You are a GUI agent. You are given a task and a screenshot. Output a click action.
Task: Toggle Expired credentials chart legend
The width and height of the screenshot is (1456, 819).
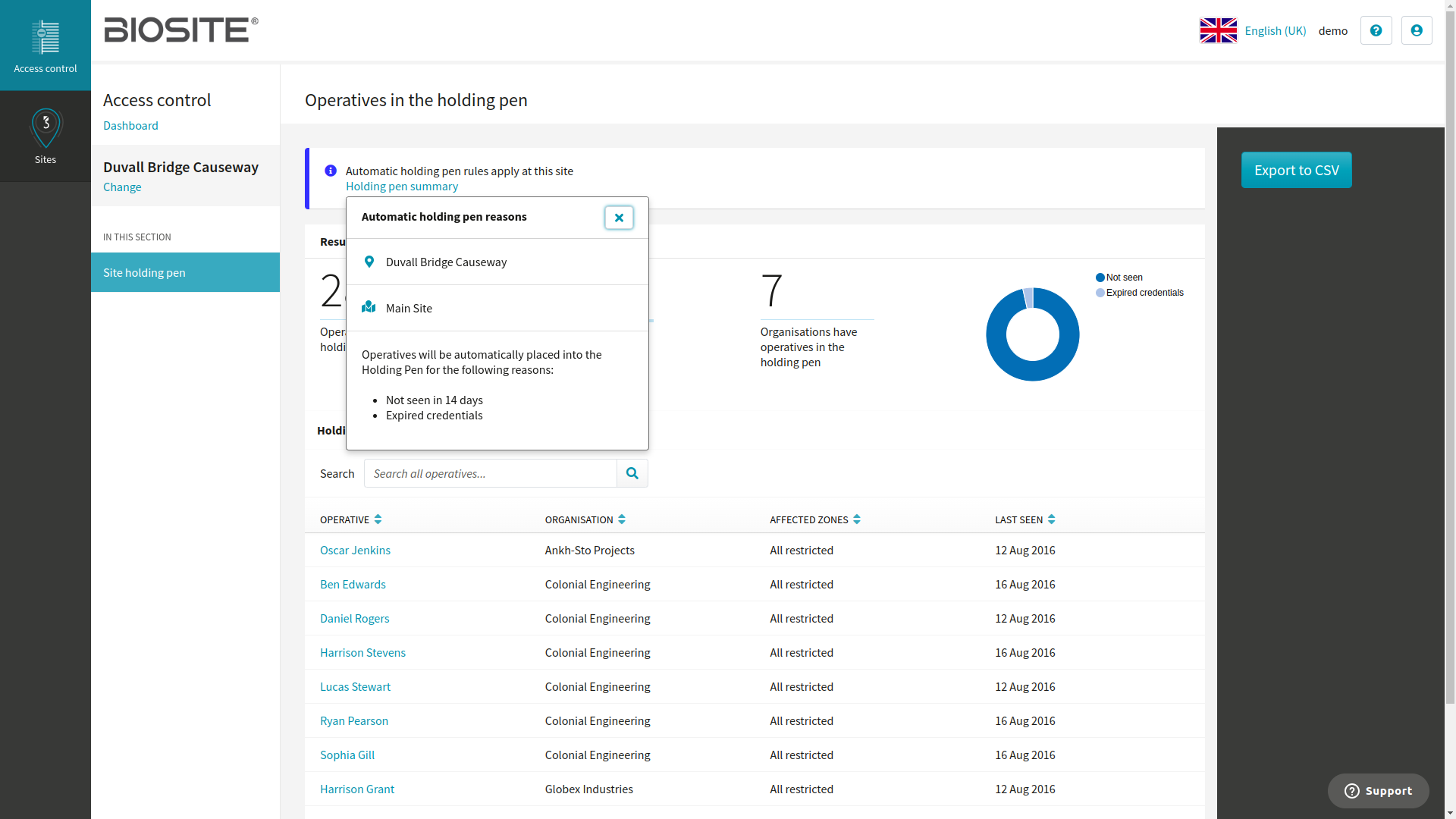click(1140, 293)
